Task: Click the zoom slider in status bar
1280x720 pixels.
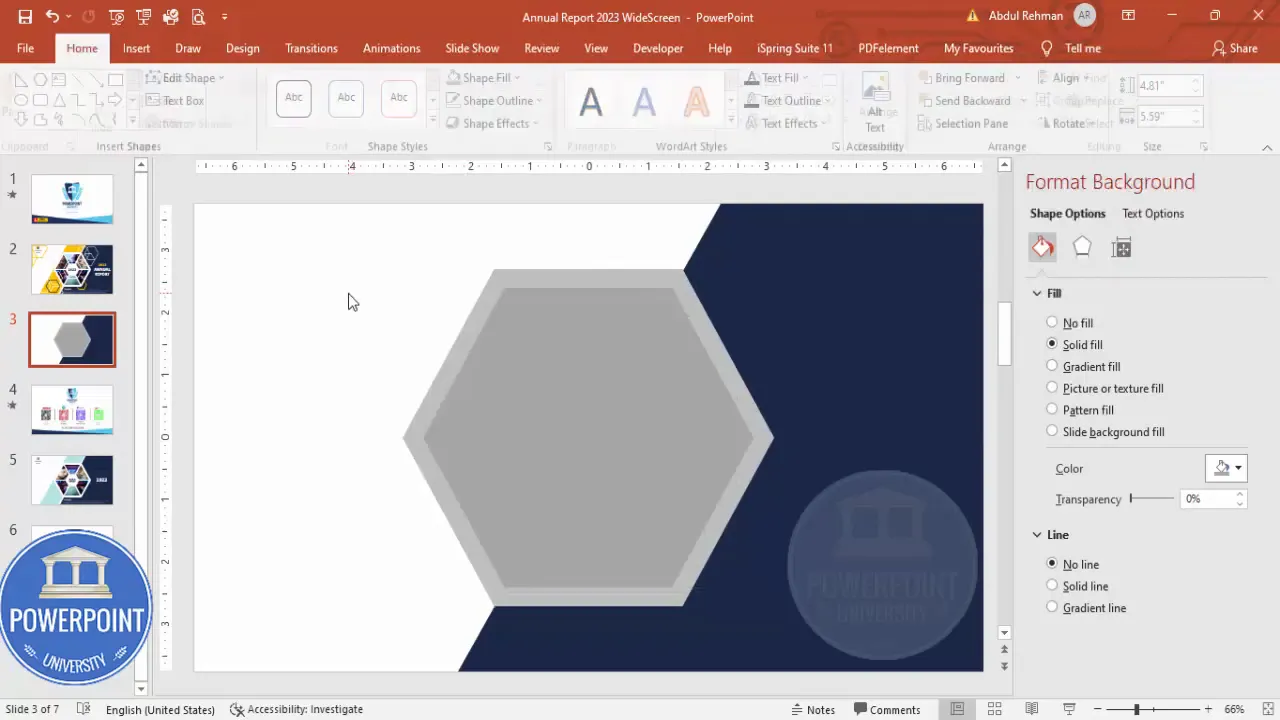Action: point(1152,709)
